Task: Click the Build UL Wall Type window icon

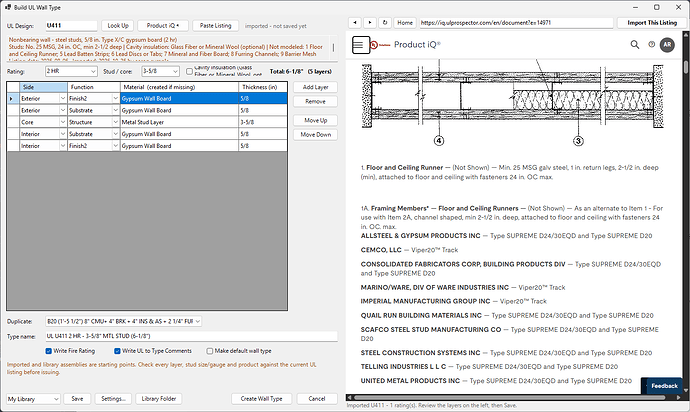Action: click(7, 7)
